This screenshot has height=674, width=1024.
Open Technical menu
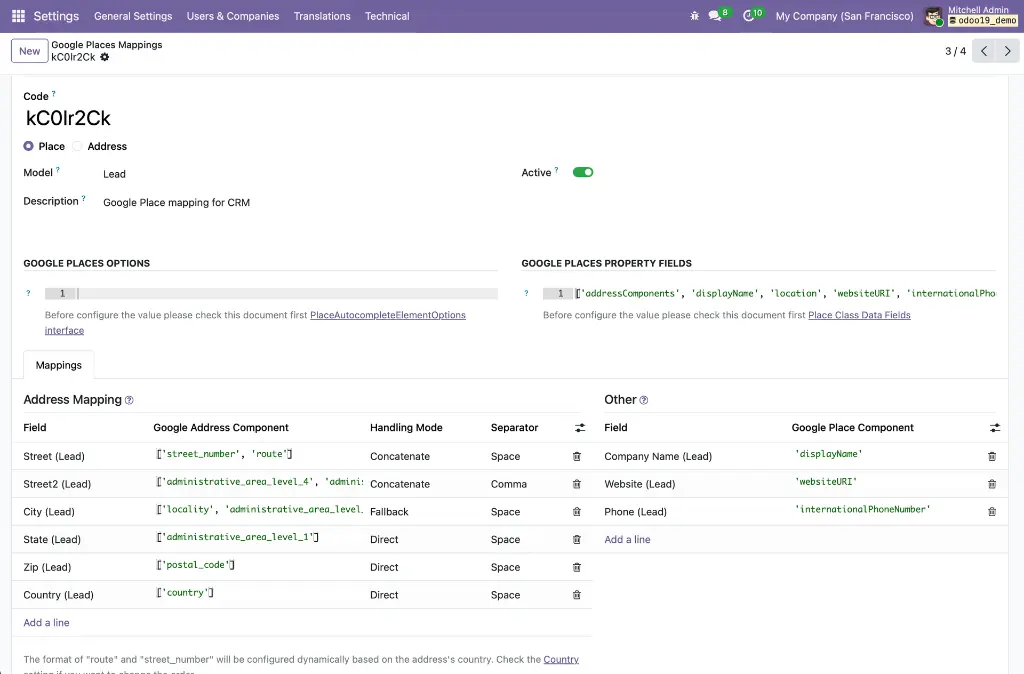coord(387,16)
